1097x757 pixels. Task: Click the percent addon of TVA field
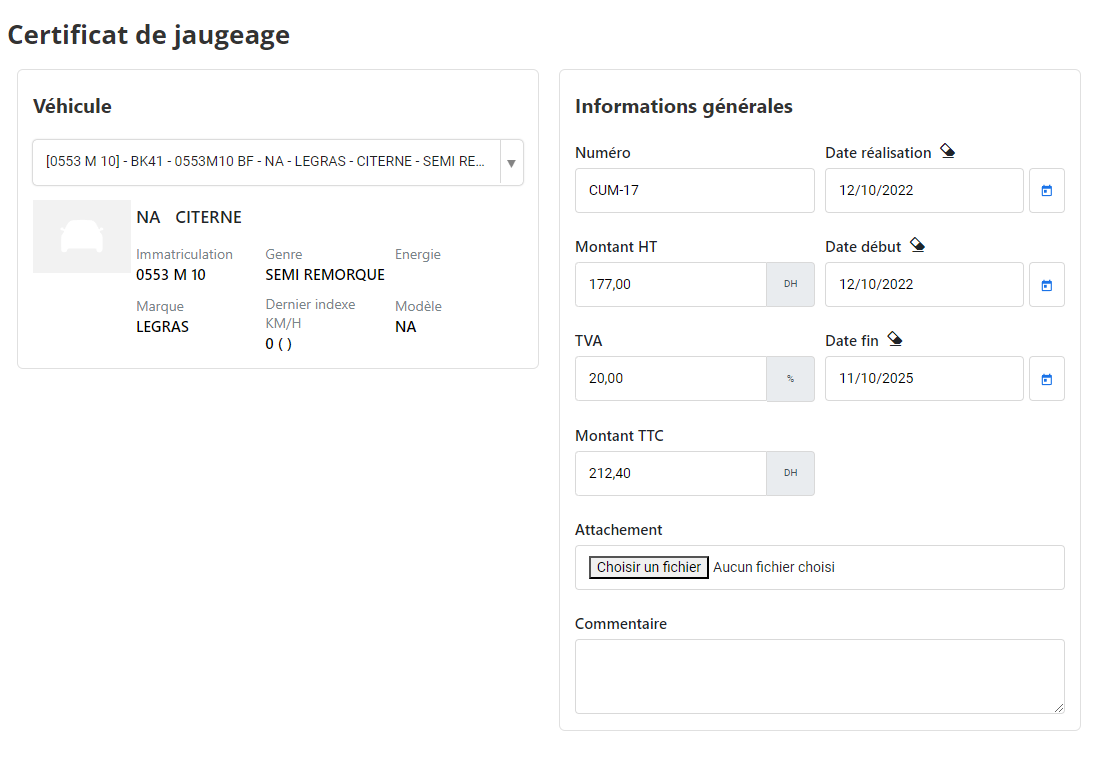click(x=791, y=378)
